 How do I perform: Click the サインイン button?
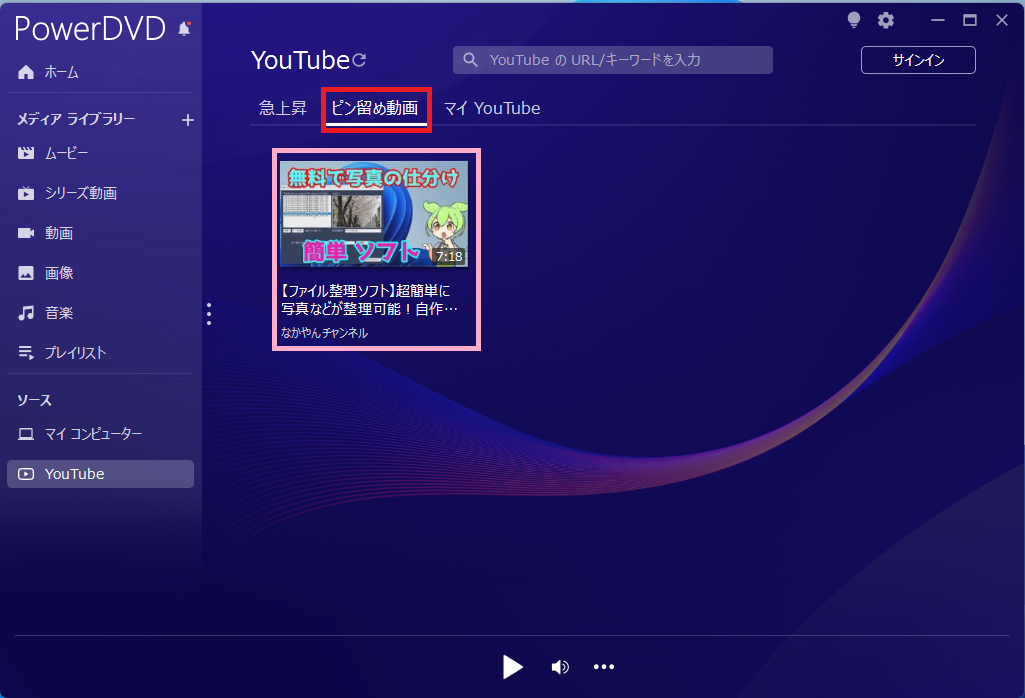(x=918, y=60)
